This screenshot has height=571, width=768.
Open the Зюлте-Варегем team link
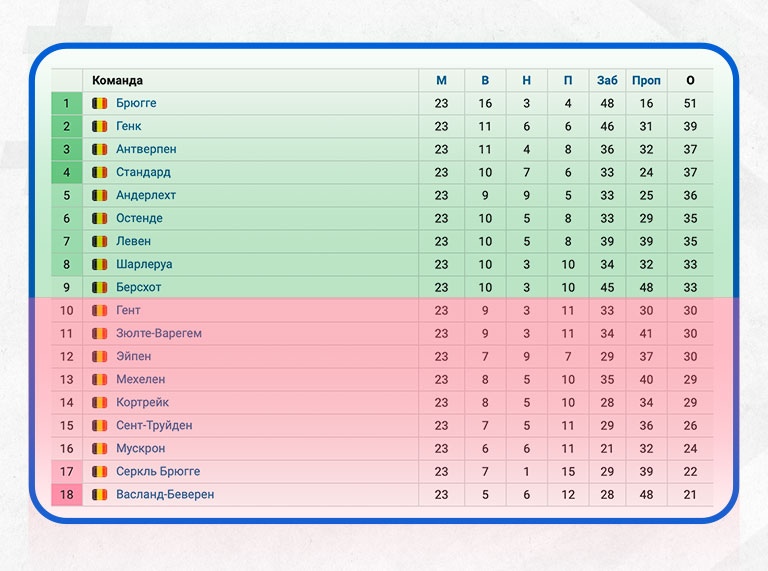pyautogui.click(x=158, y=333)
